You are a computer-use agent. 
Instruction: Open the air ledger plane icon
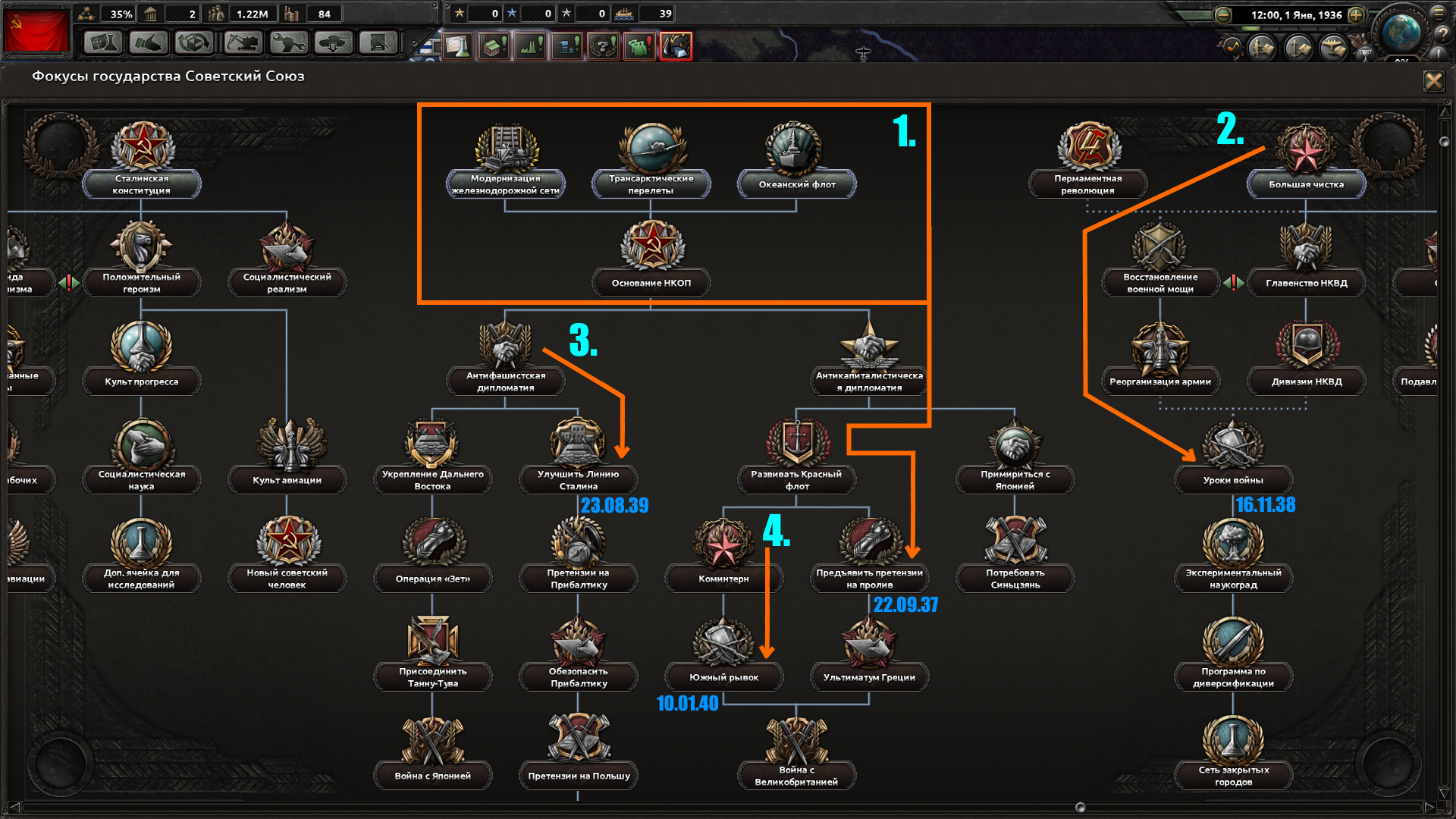(1334, 47)
